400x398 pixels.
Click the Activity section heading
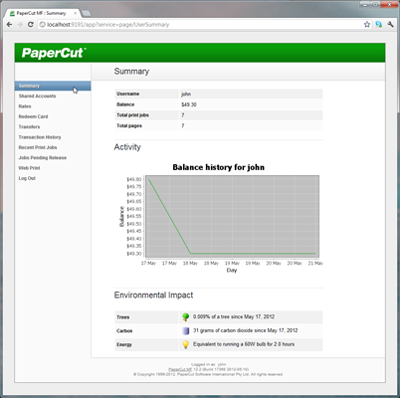[127, 147]
